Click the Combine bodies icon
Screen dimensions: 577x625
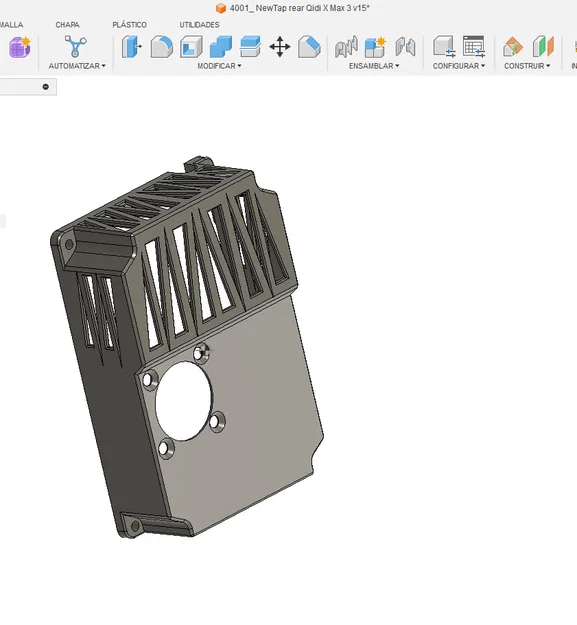(x=221, y=47)
